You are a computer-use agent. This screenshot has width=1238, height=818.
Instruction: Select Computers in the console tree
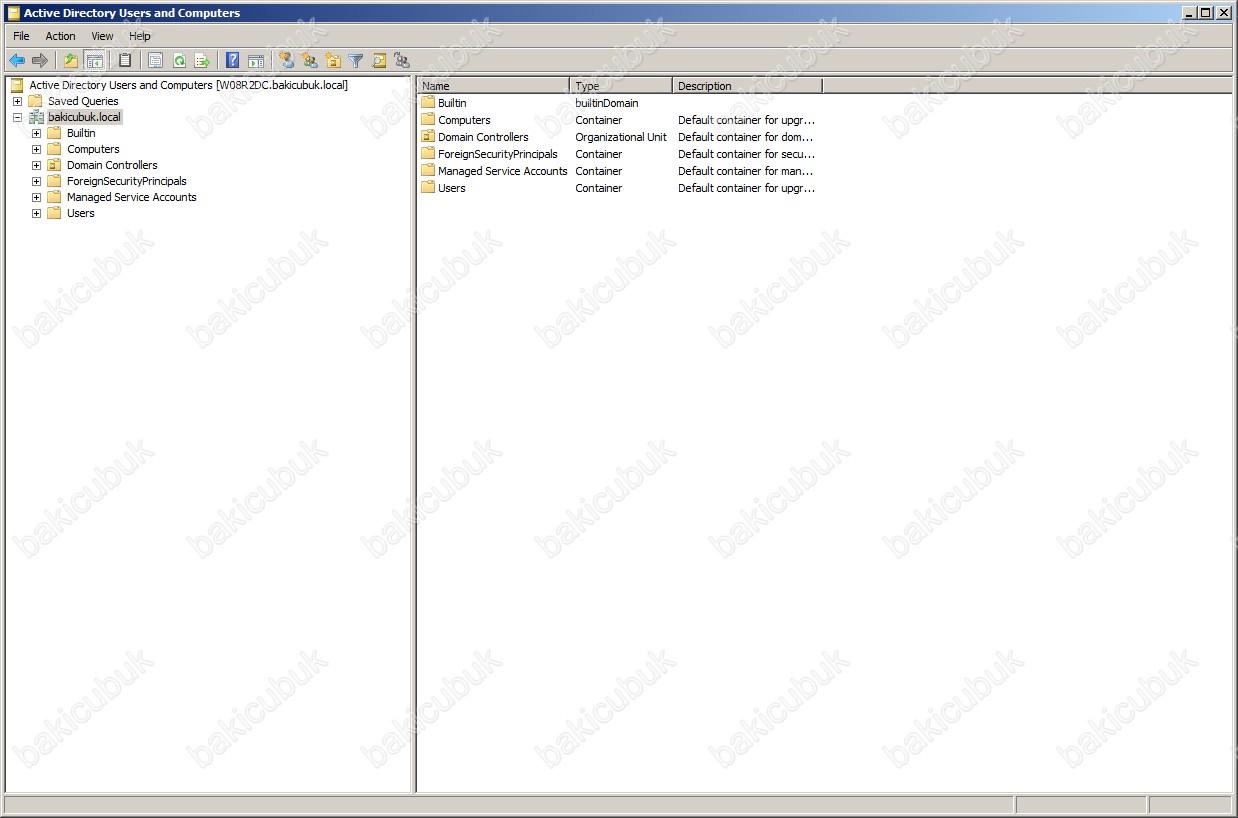[x=93, y=149]
